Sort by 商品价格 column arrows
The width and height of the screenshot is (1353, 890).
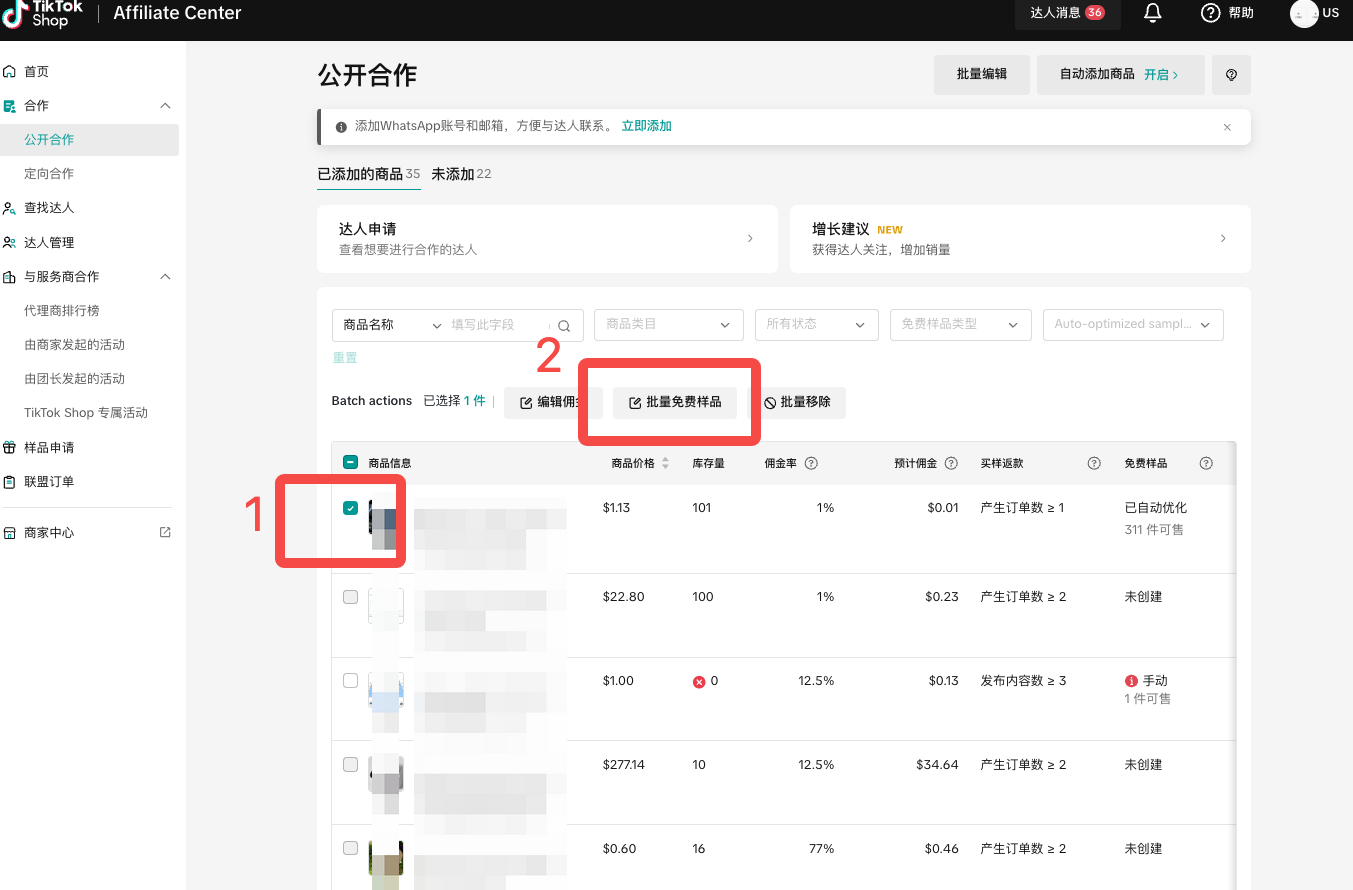(665, 463)
